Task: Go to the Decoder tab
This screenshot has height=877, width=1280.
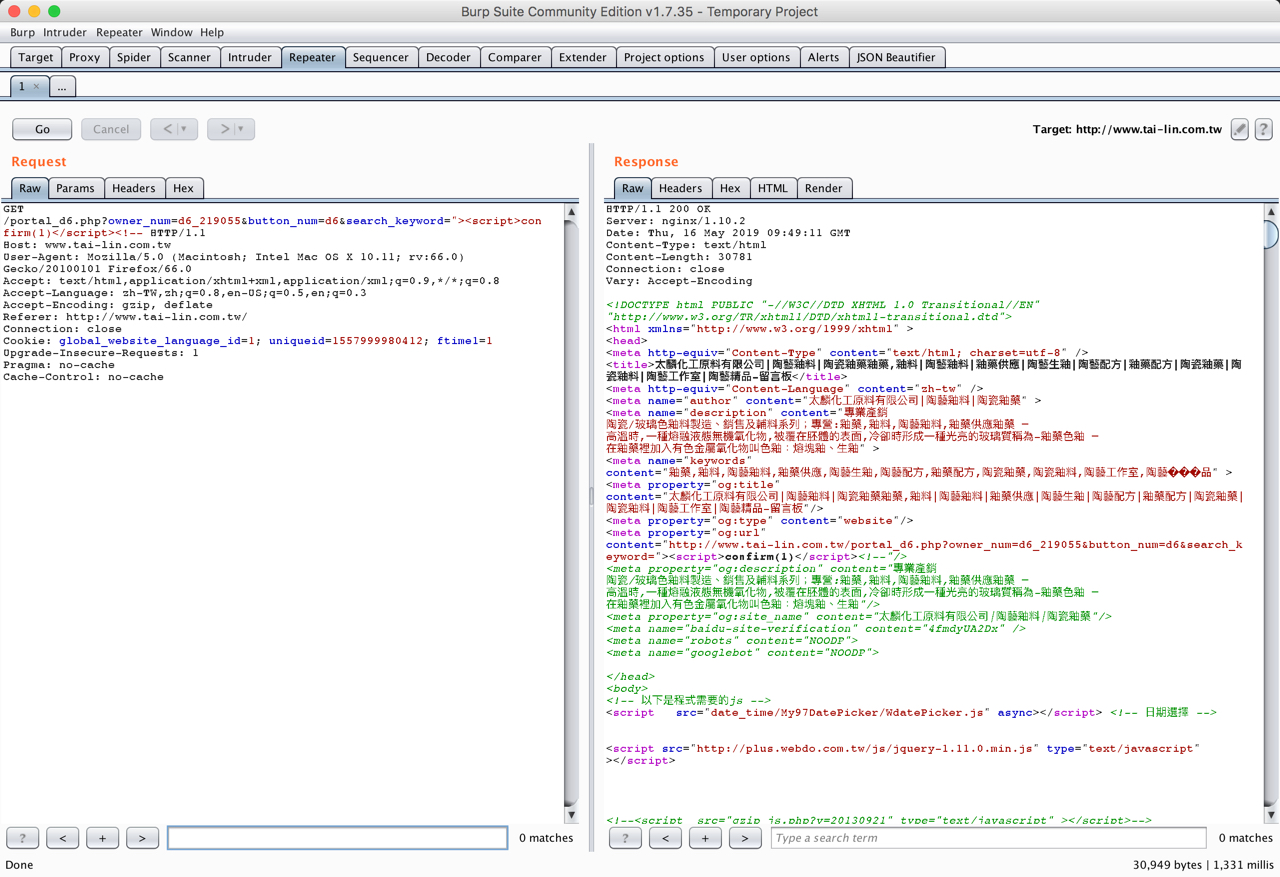Action: (448, 57)
